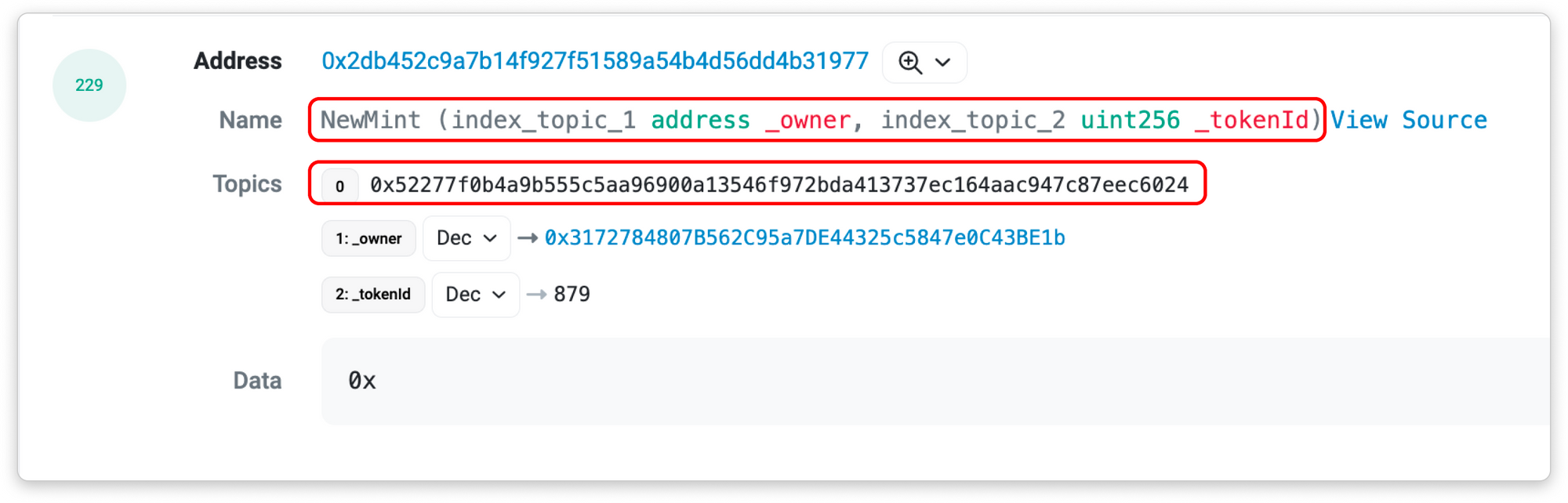Click the View Source link

(1408, 120)
